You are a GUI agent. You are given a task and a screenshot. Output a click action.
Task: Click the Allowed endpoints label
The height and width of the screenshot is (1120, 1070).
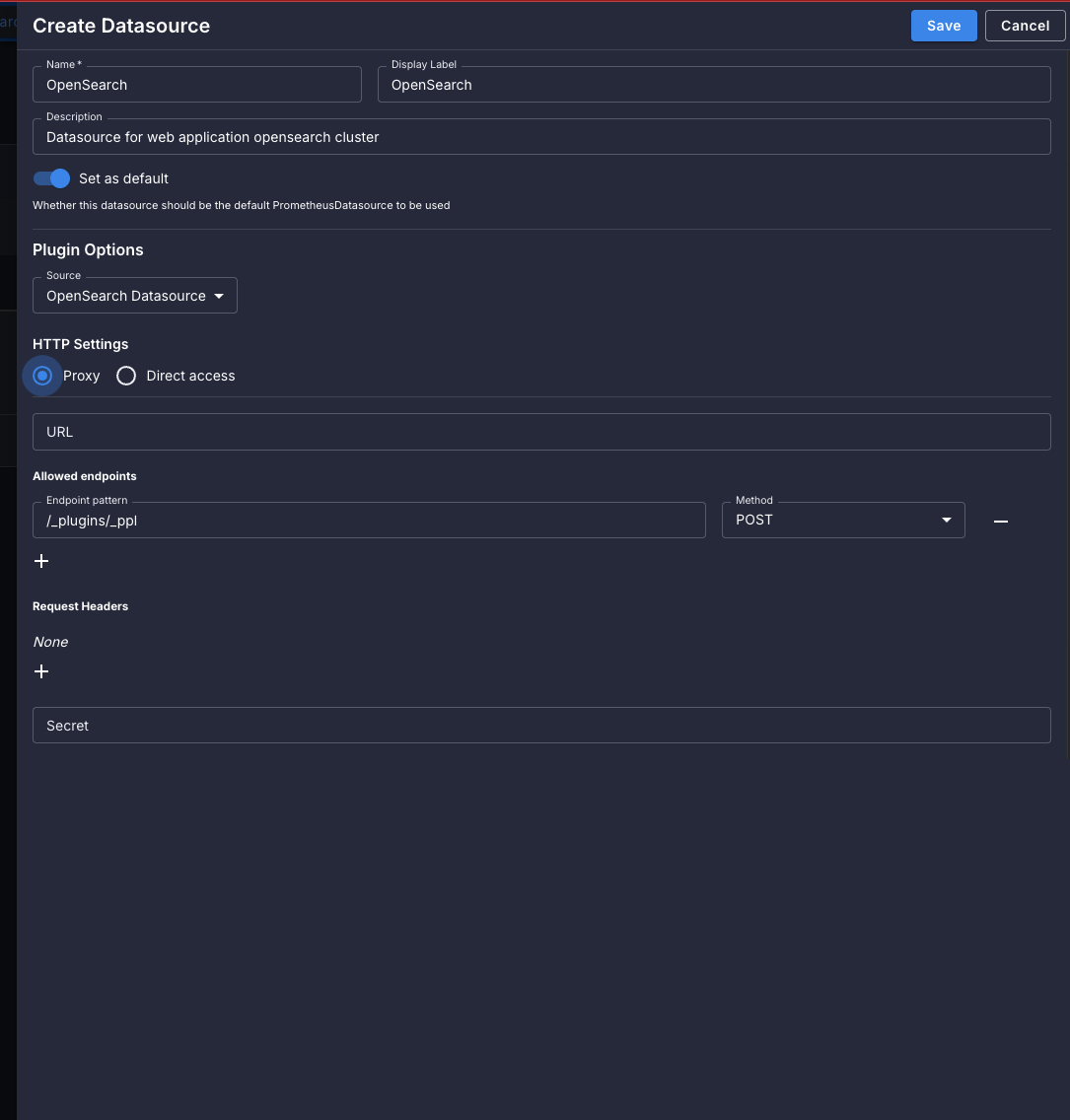[84, 476]
